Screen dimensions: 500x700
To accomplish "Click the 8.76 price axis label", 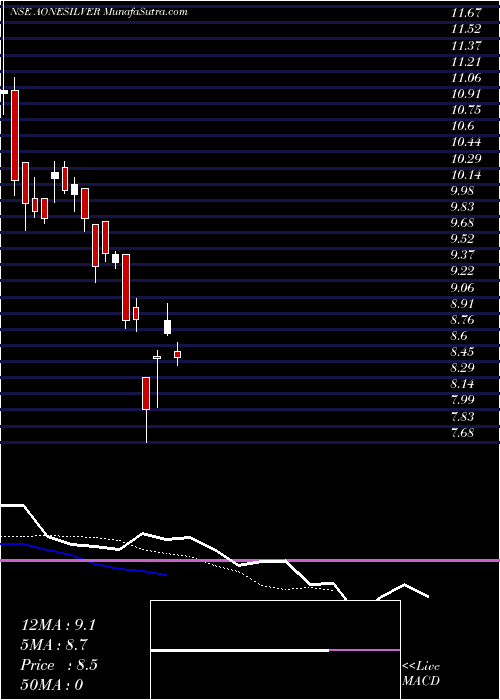I will [463, 320].
